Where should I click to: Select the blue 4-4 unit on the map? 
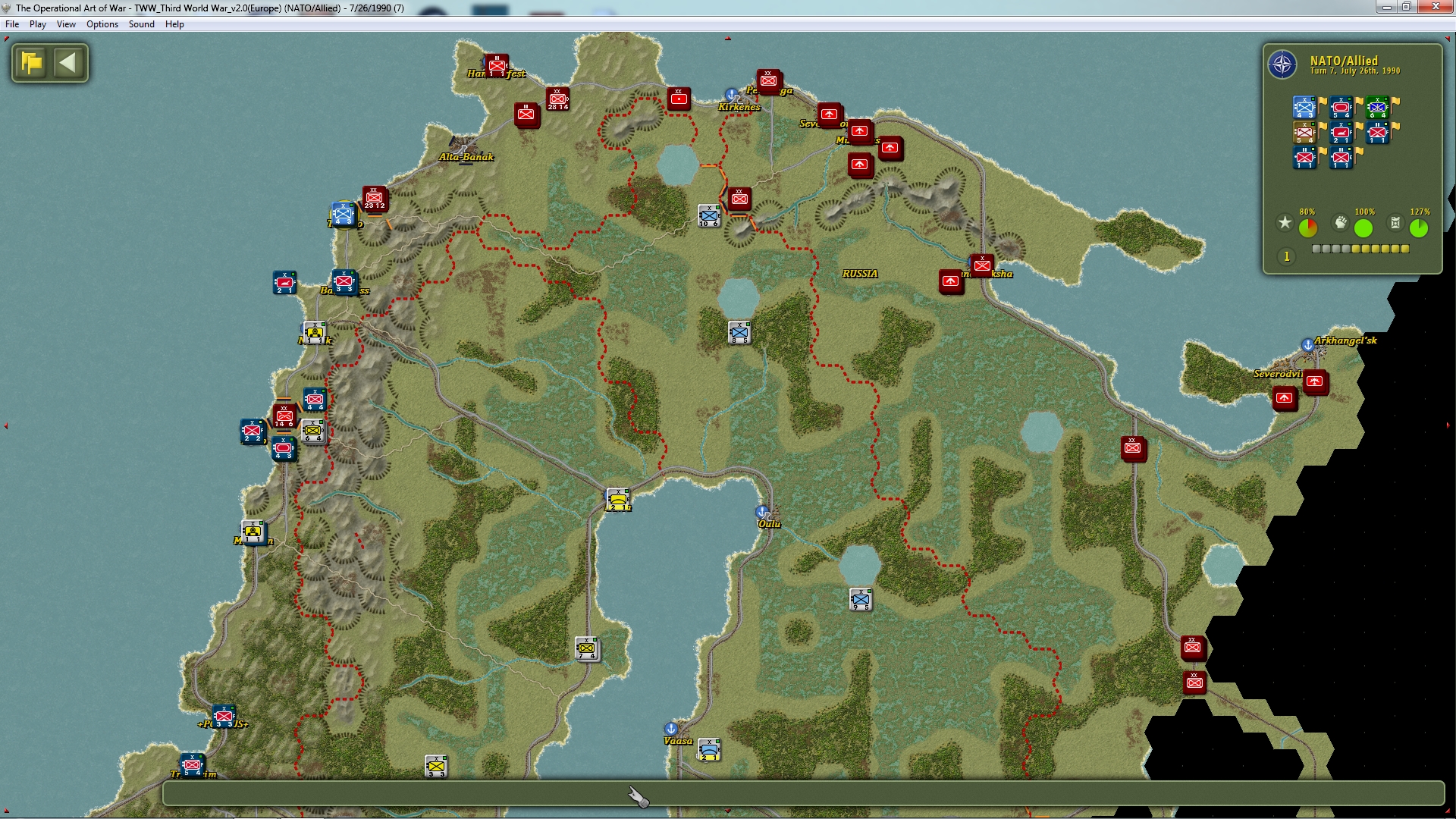[315, 400]
